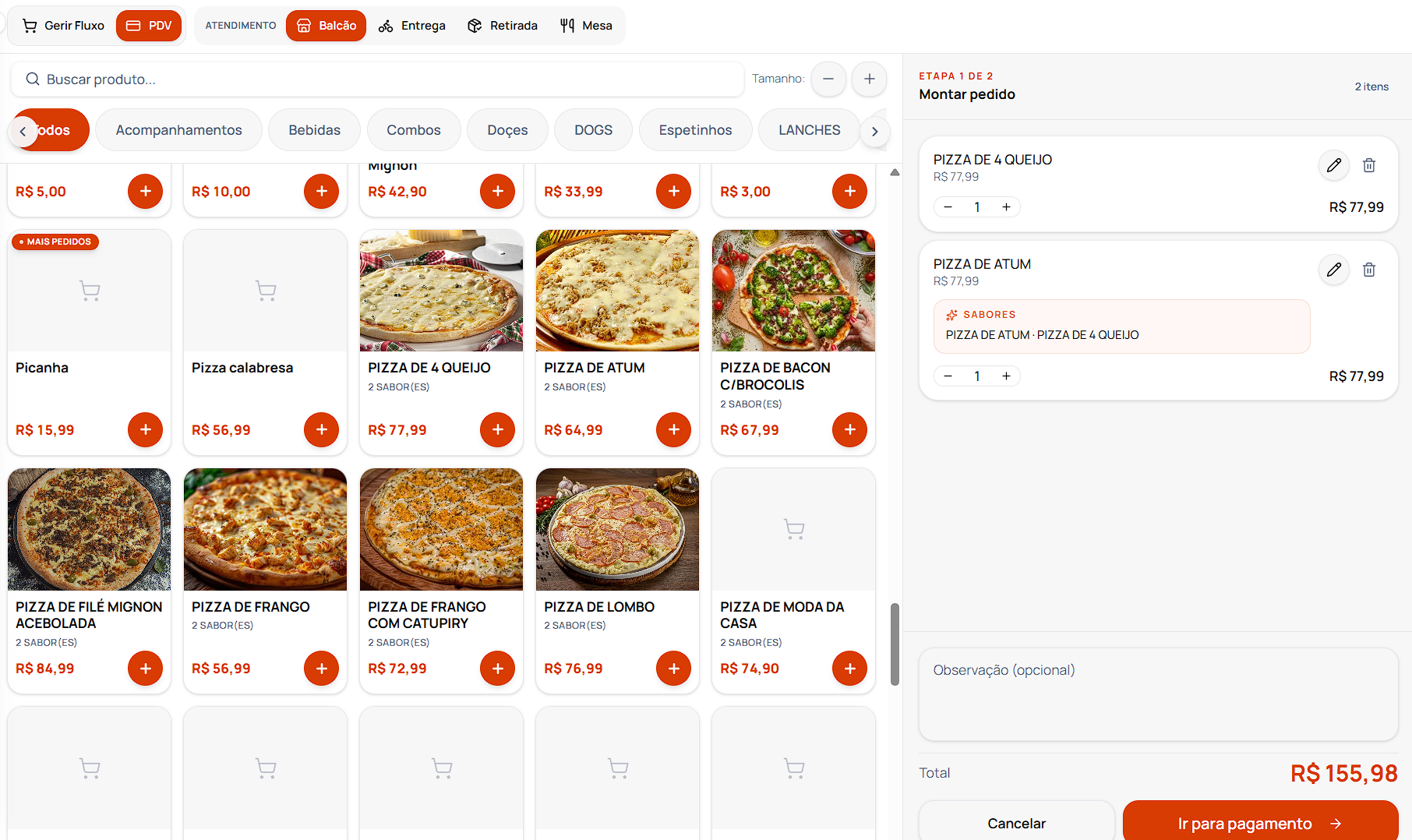Image resolution: width=1412 pixels, height=840 pixels.
Task: Add PIZZA DE LOMBO to the order
Action: [x=674, y=668]
